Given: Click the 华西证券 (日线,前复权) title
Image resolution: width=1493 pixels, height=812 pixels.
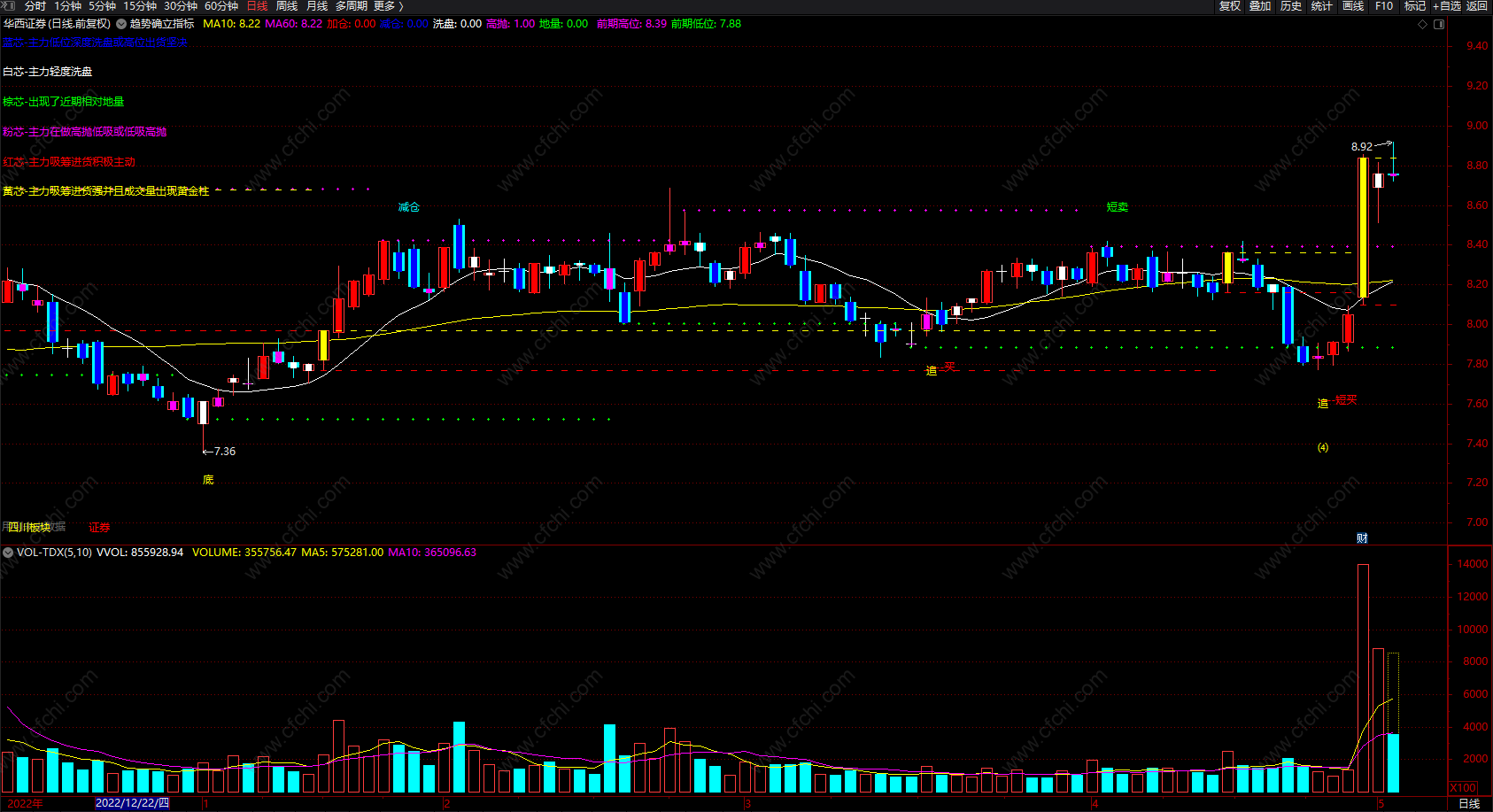Looking at the screenshot, I should point(58,24).
